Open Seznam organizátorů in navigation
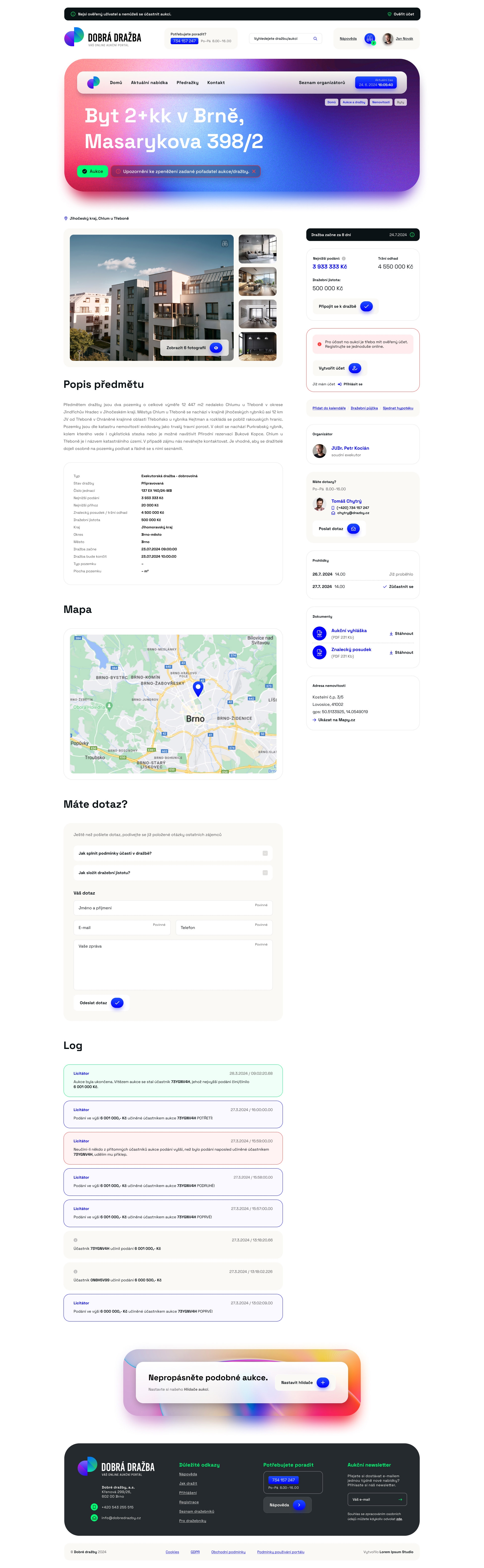484x1568 pixels. 322,83
